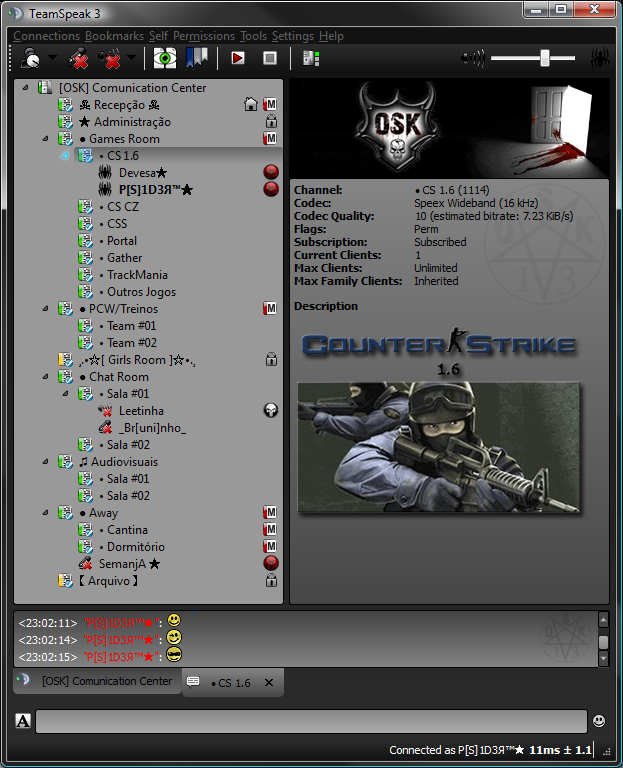Start recording with the red play icon

[x=238, y=58]
